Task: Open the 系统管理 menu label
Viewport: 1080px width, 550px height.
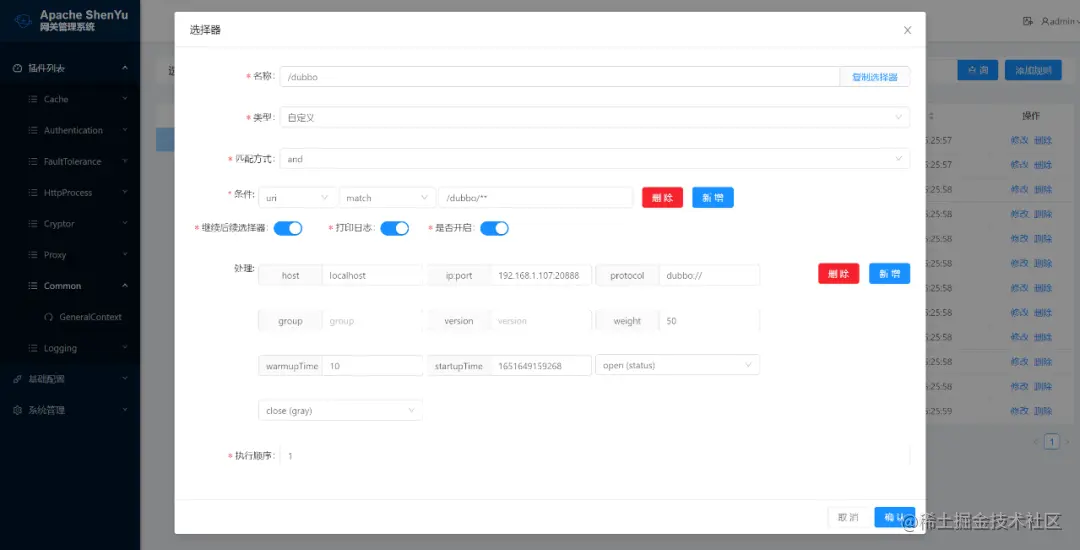Action: pyautogui.click(x=46, y=410)
